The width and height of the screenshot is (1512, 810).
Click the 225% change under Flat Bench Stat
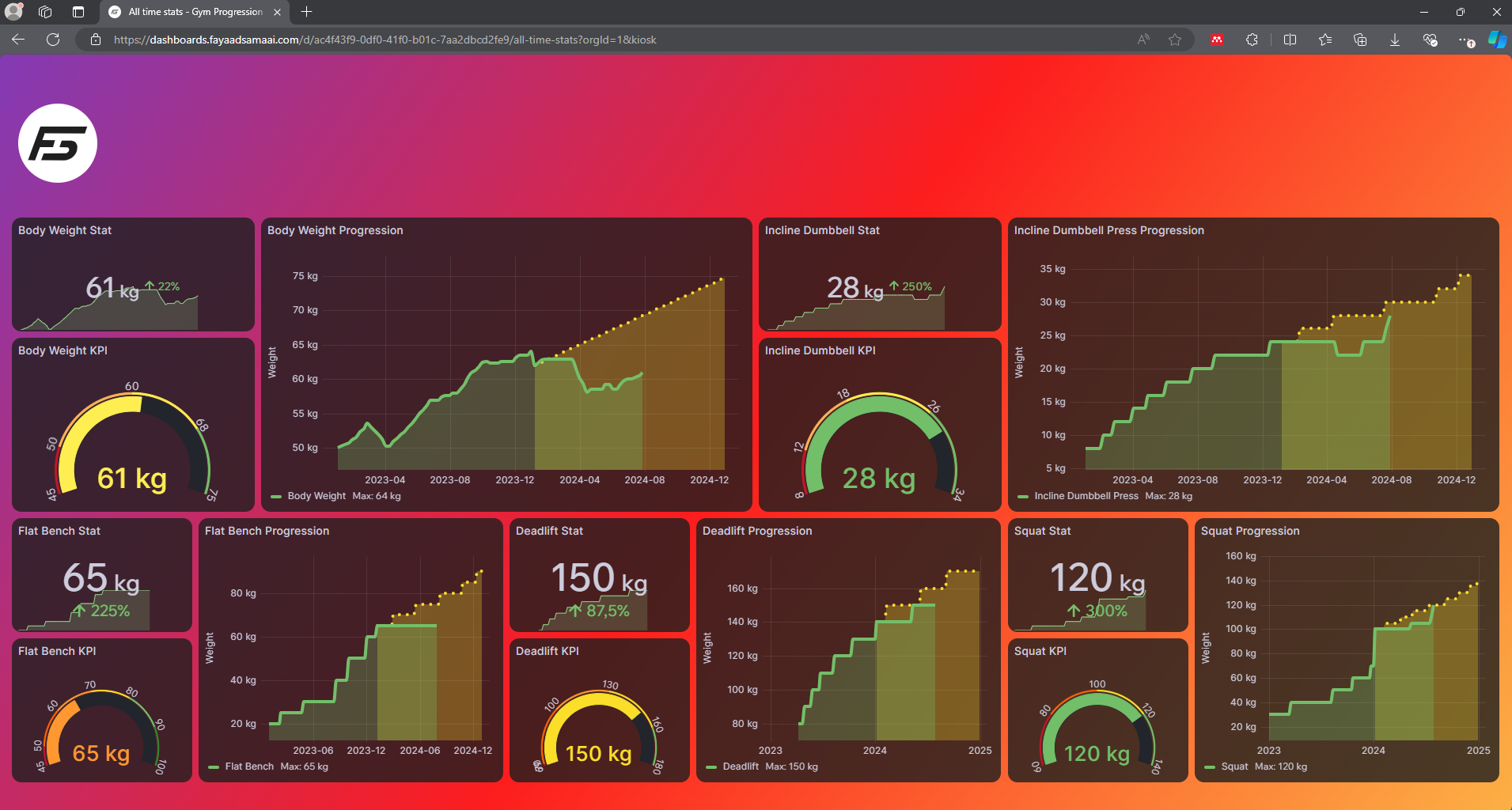click(x=100, y=611)
